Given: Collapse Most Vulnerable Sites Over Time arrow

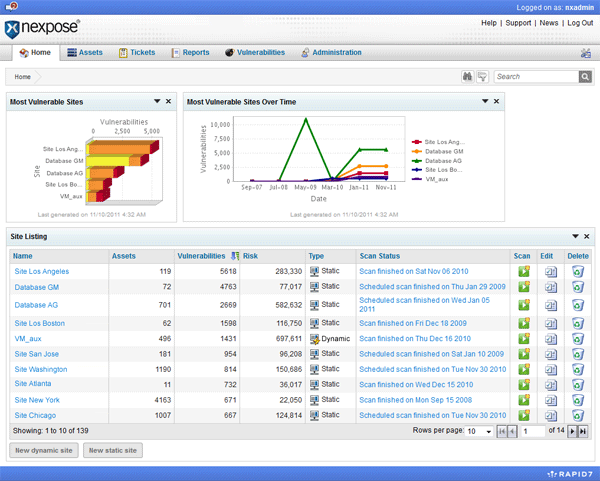Looking at the screenshot, I should click(485, 101).
